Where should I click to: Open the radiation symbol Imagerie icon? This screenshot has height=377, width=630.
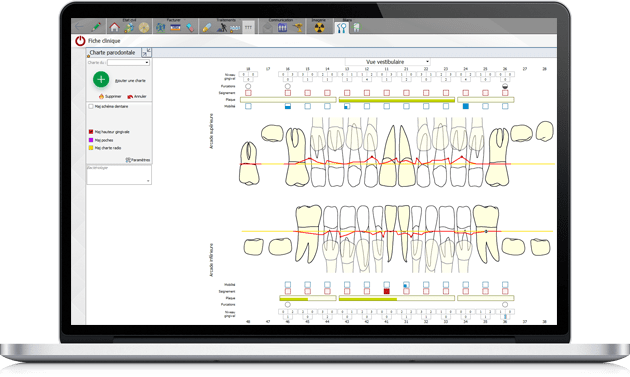click(319, 27)
